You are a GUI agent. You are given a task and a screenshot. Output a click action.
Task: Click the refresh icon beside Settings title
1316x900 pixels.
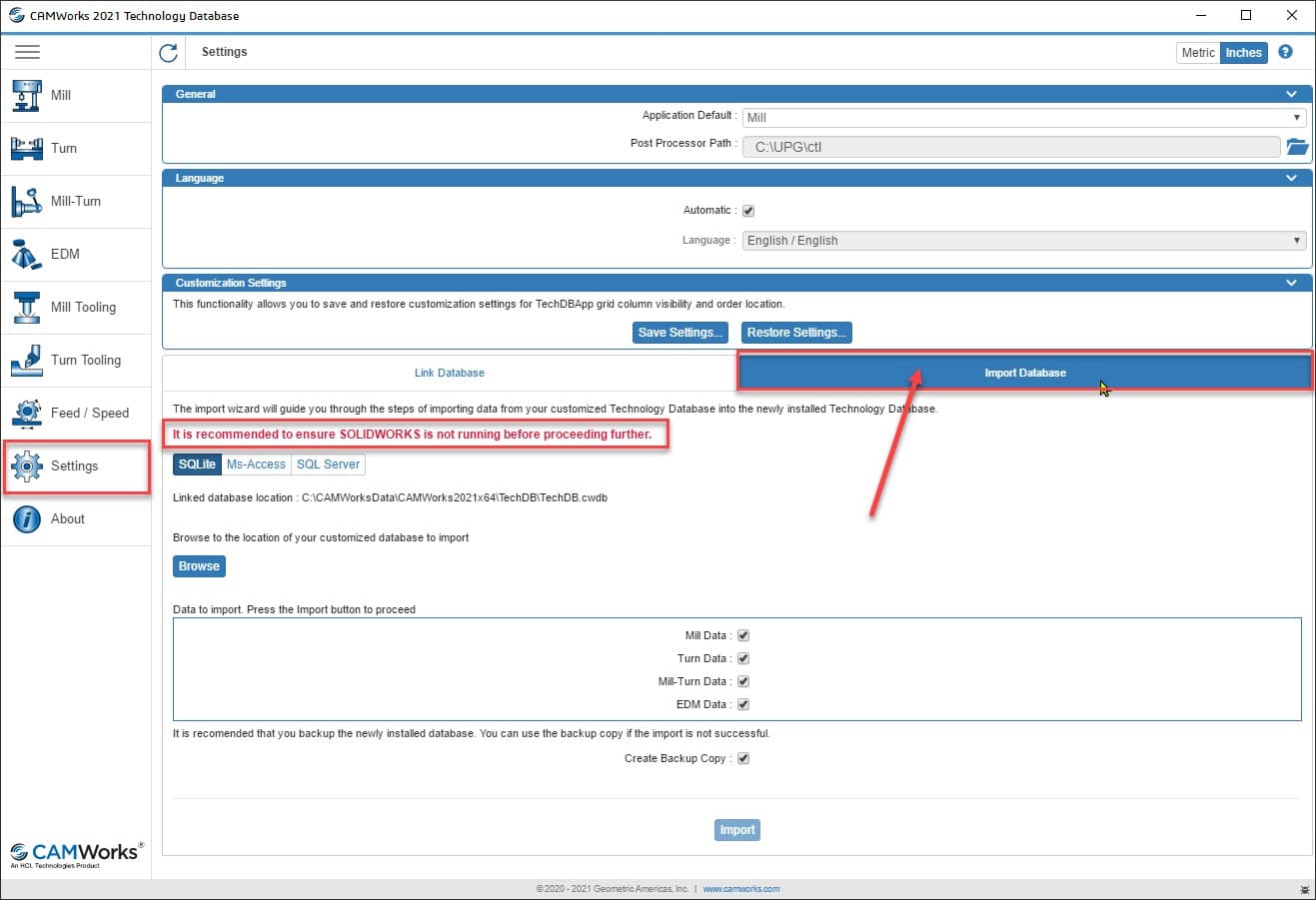pyautogui.click(x=168, y=53)
